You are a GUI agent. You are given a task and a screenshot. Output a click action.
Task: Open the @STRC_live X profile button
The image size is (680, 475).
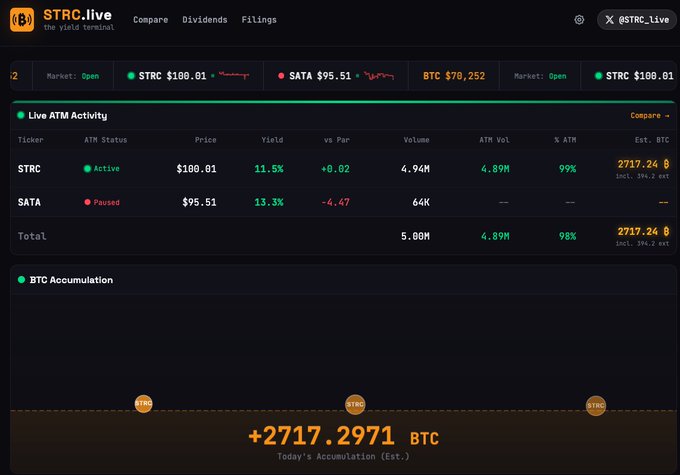pos(637,20)
